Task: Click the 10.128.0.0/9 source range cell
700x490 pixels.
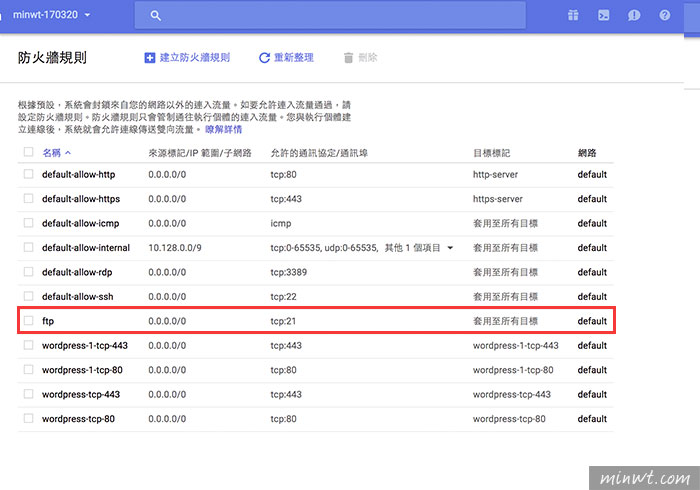Action: coord(175,248)
